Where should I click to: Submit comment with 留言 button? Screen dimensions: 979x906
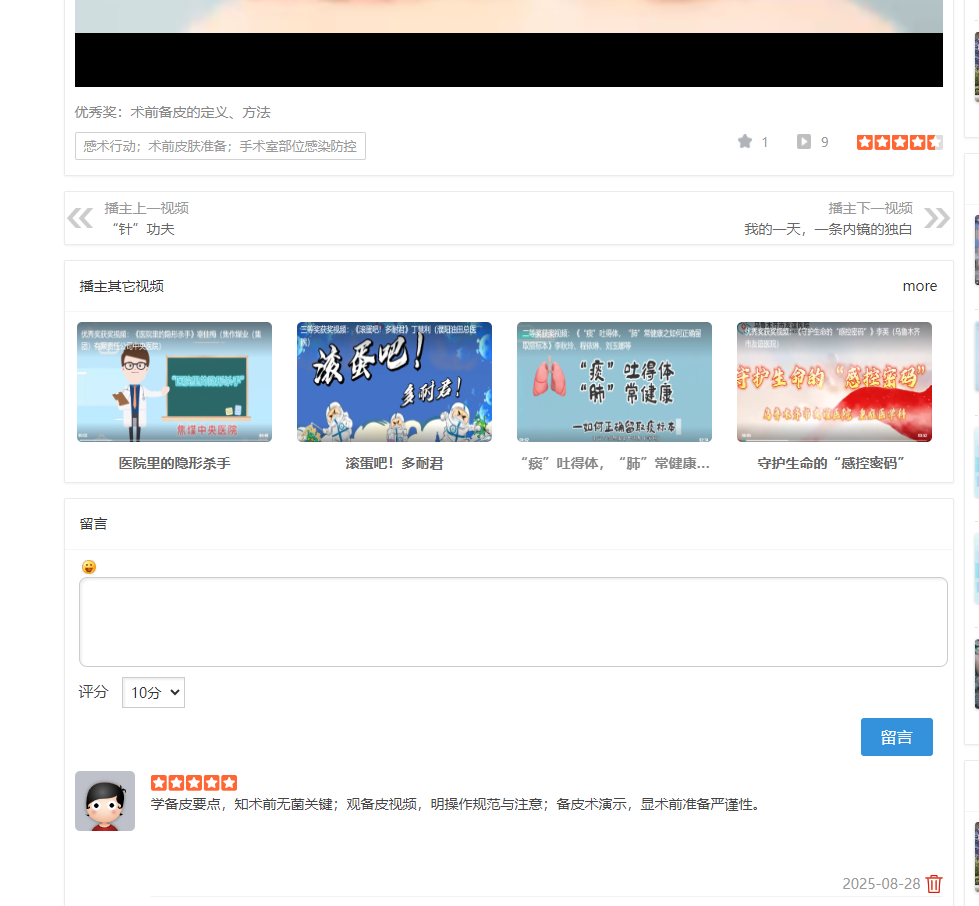coord(896,736)
